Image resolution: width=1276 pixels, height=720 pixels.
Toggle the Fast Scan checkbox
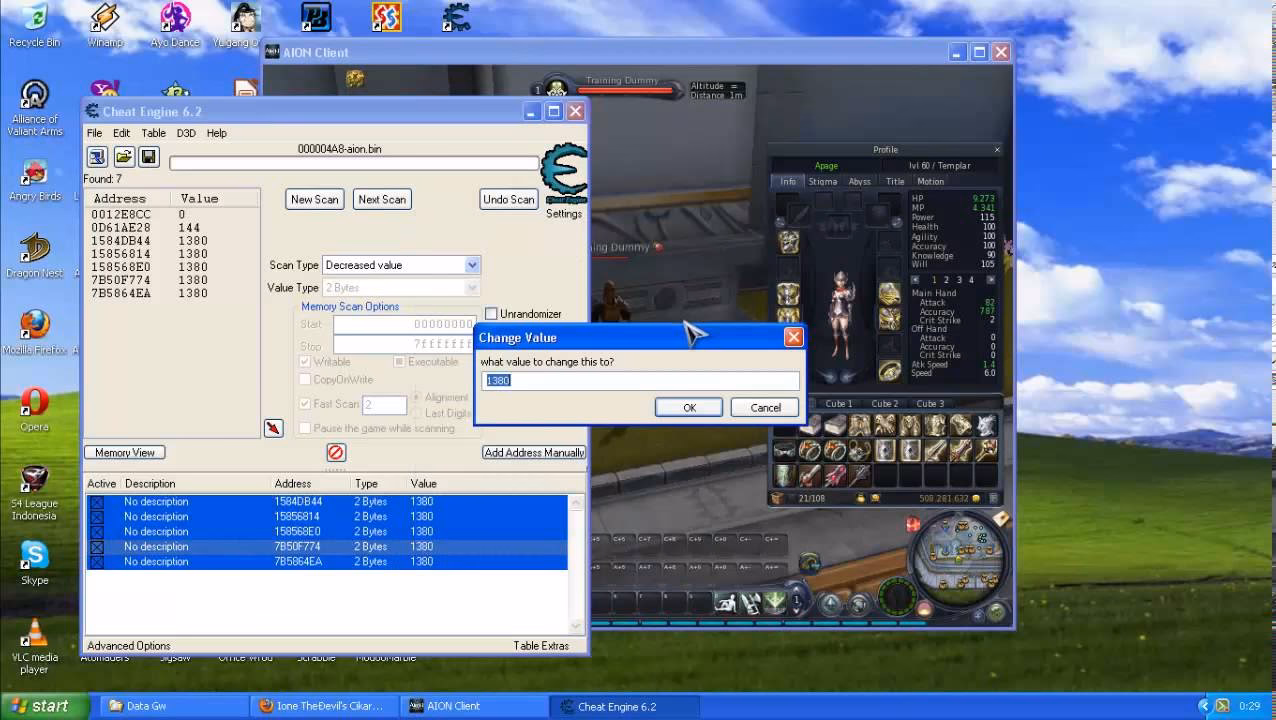click(306, 404)
